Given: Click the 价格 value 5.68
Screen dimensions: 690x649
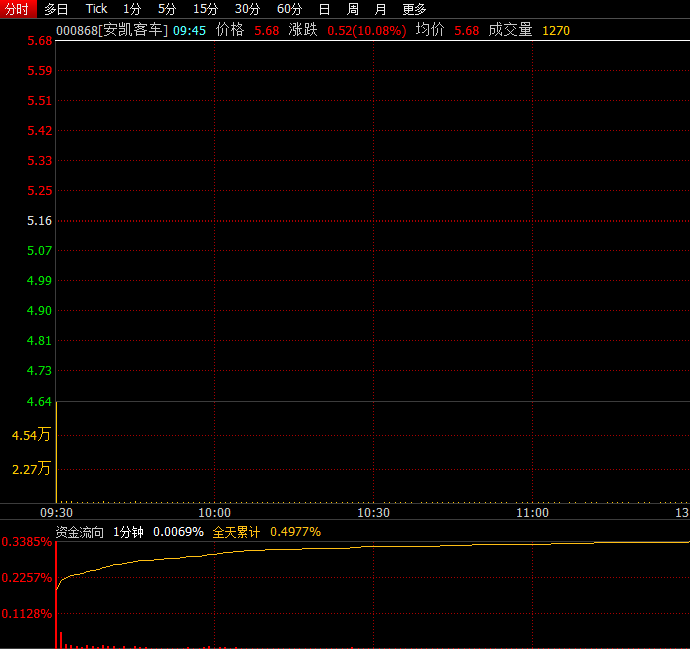Looking at the screenshot, I should (267, 30).
